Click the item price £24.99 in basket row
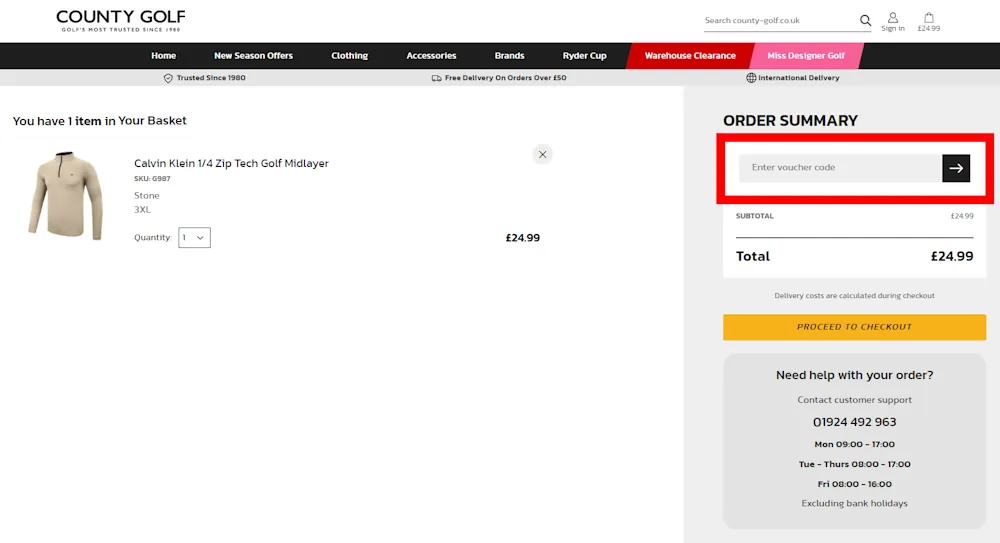 (523, 237)
